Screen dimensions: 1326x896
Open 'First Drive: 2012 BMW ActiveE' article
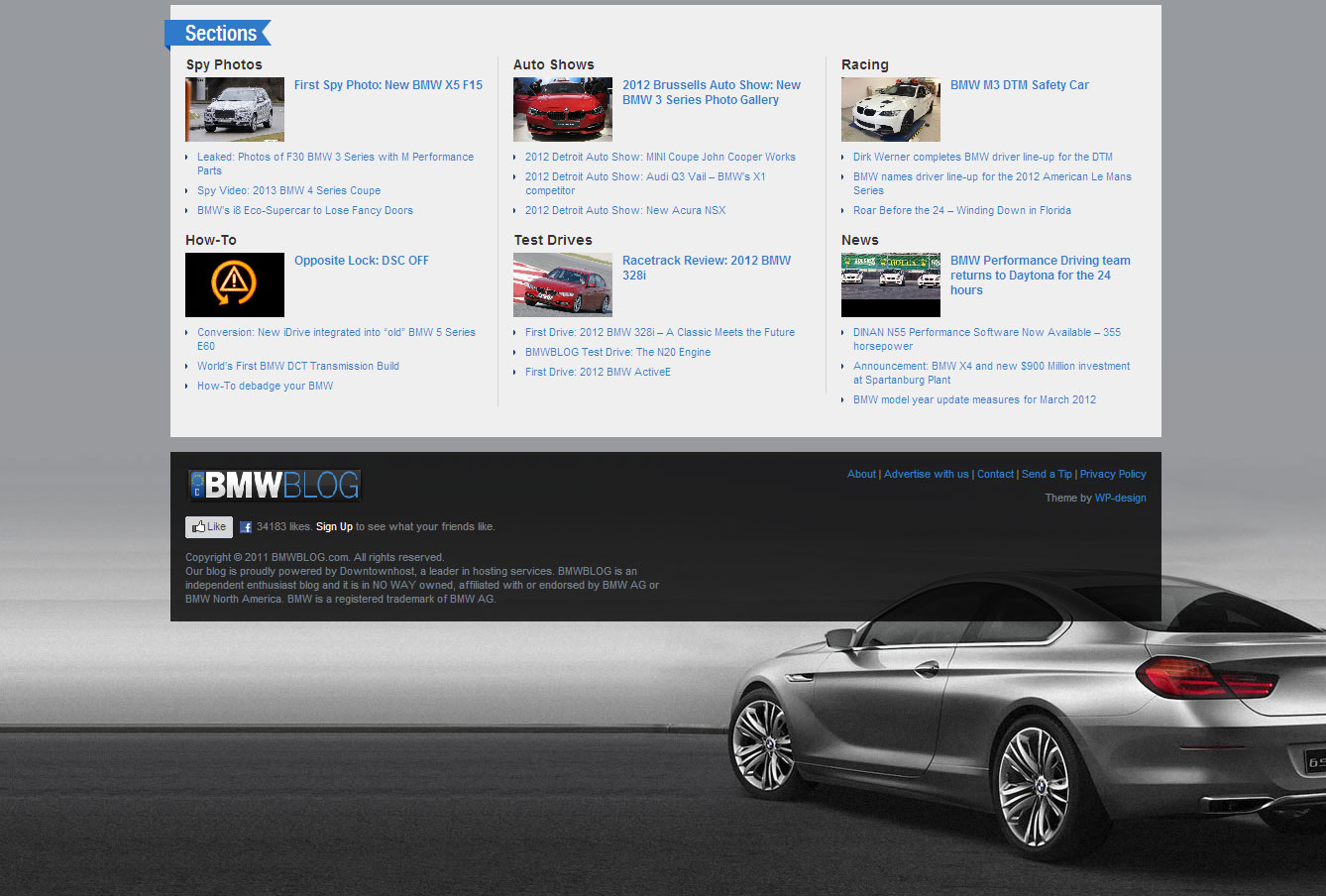[x=598, y=372]
